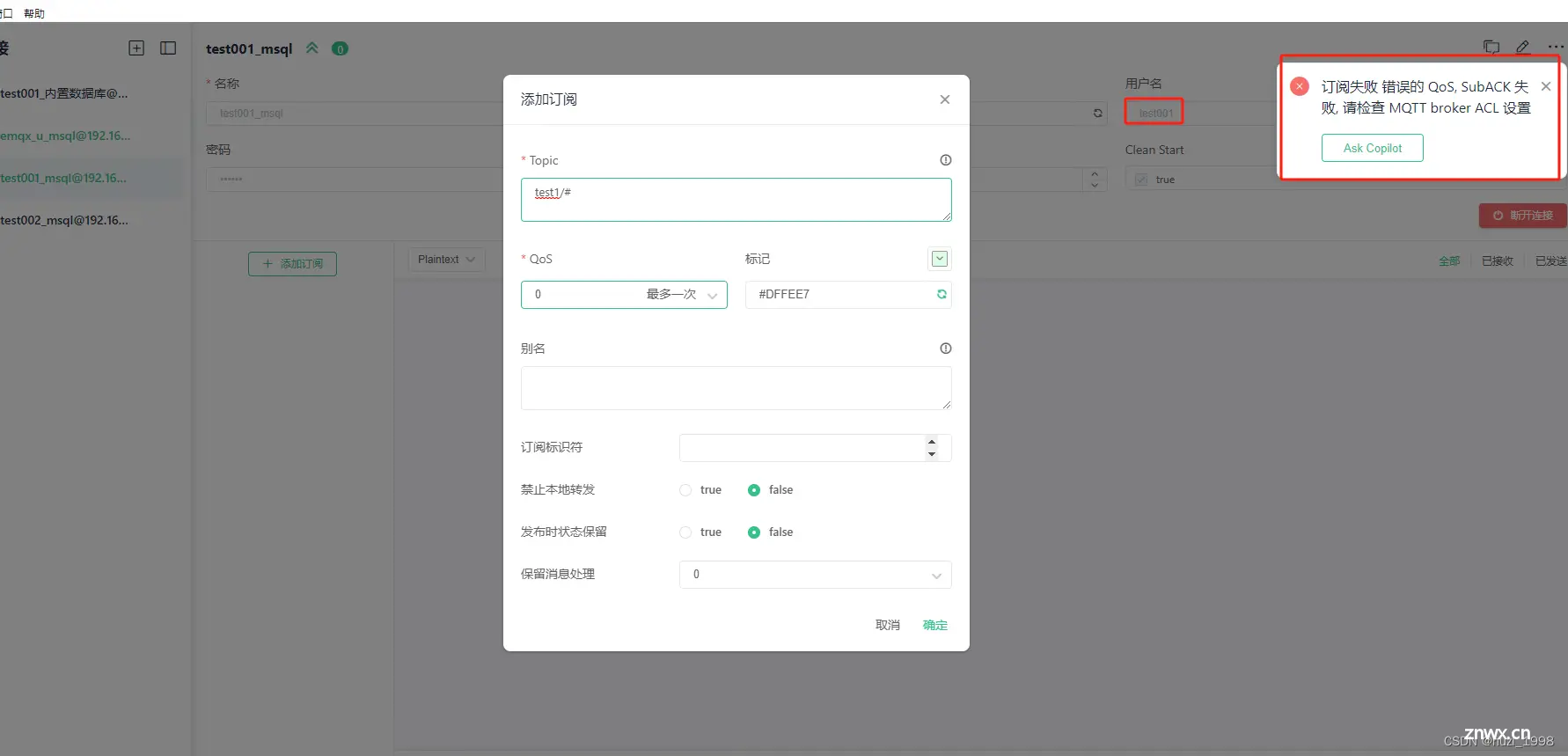Confirm the subscription dialog
The width and height of the screenshot is (1568, 756).
pyautogui.click(x=935, y=625)
